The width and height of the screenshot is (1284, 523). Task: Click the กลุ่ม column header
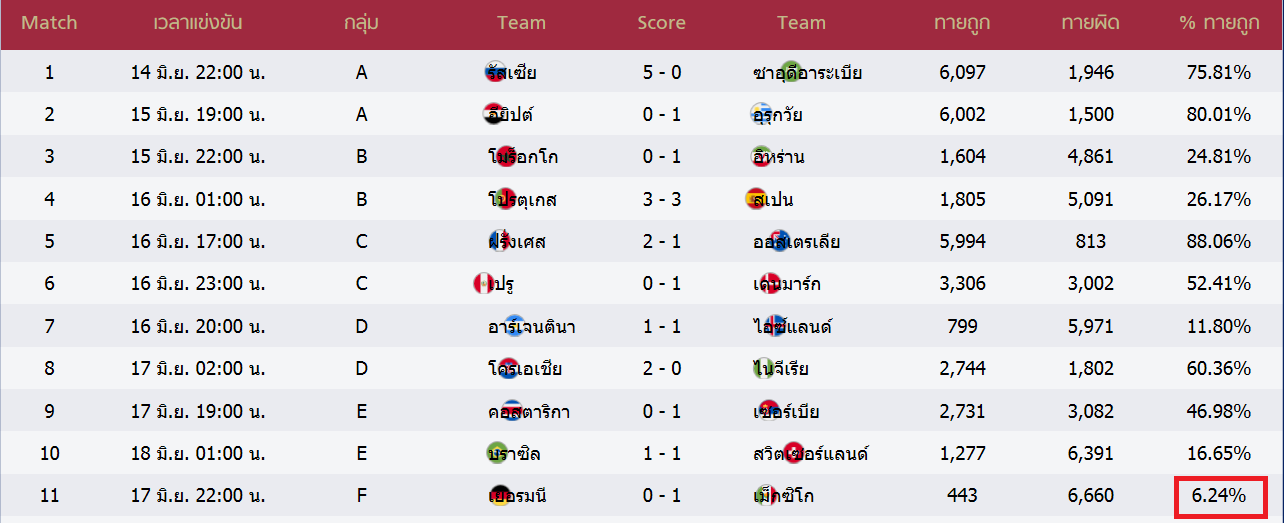coord(361,22)
